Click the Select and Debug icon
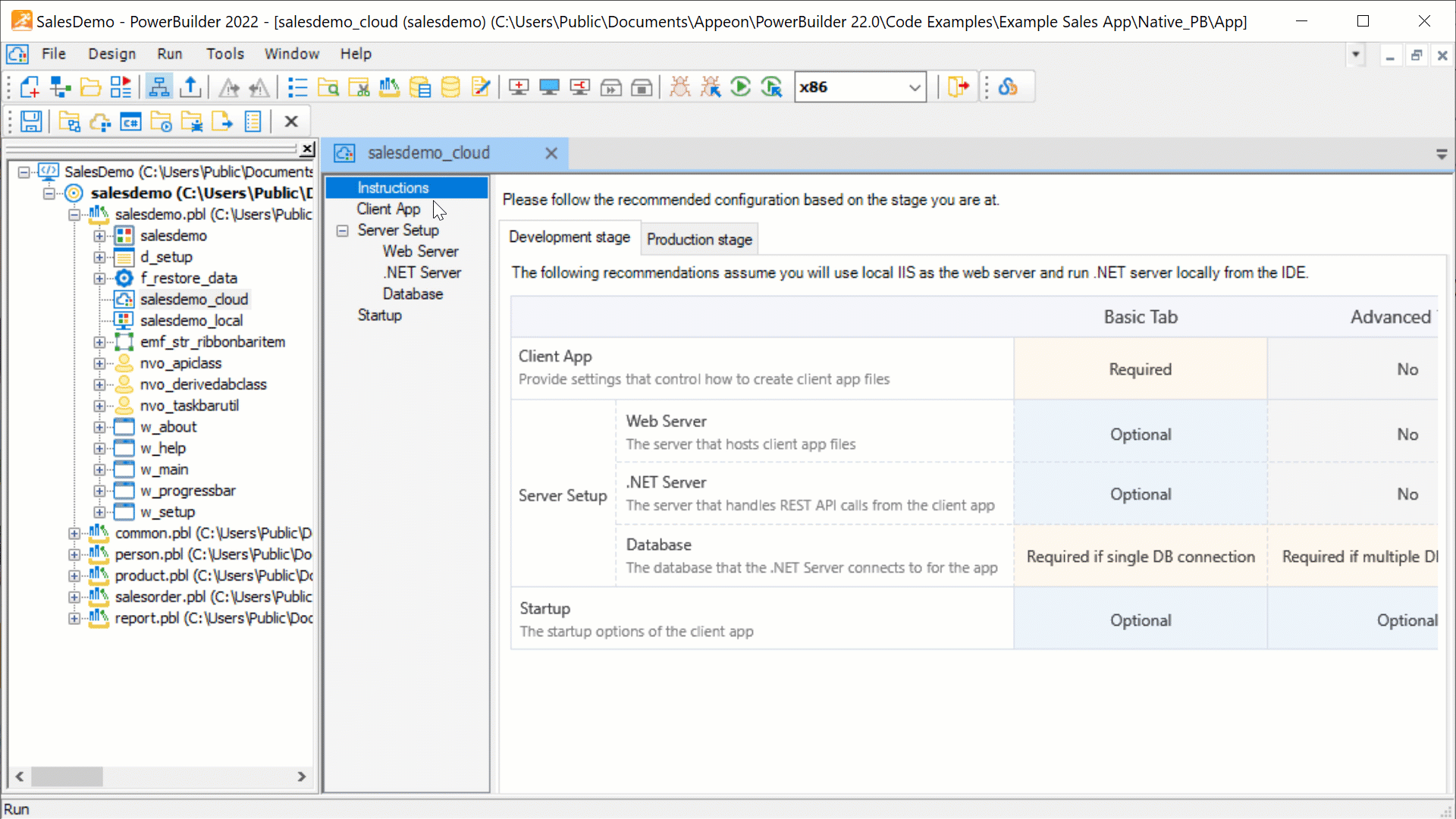Viewport: 1456px width, 819px height. (x=711, y=87)
